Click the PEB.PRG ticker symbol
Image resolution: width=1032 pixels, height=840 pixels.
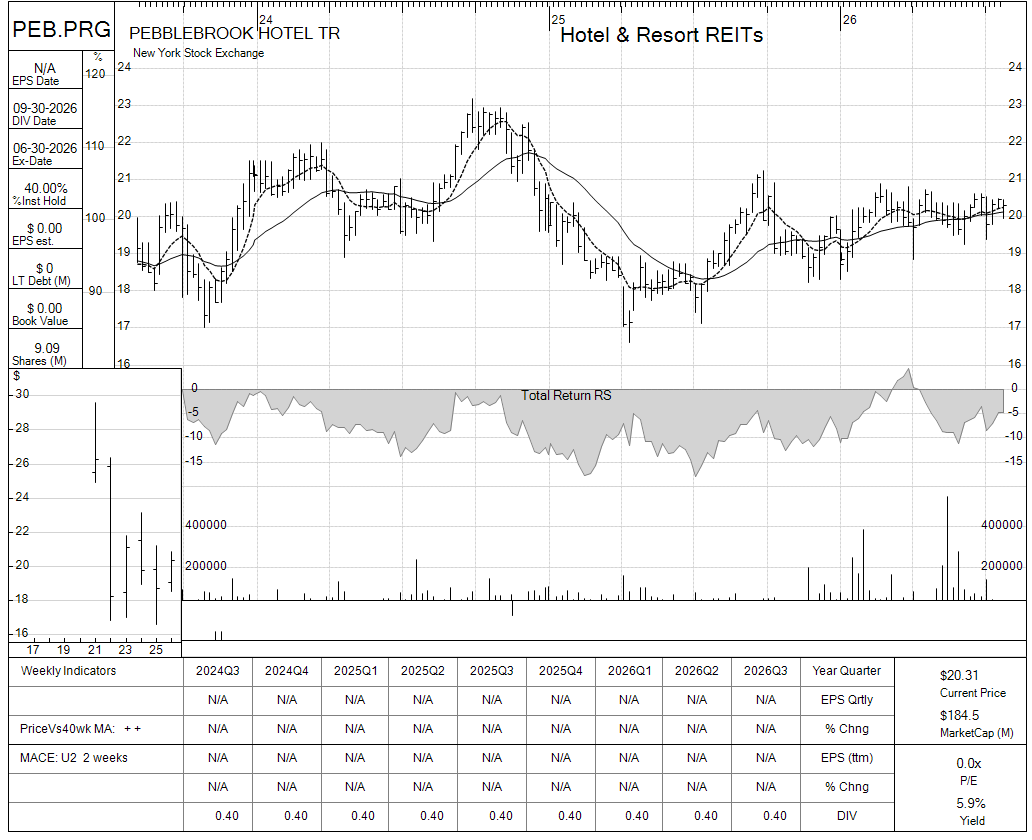pos(61,30)
